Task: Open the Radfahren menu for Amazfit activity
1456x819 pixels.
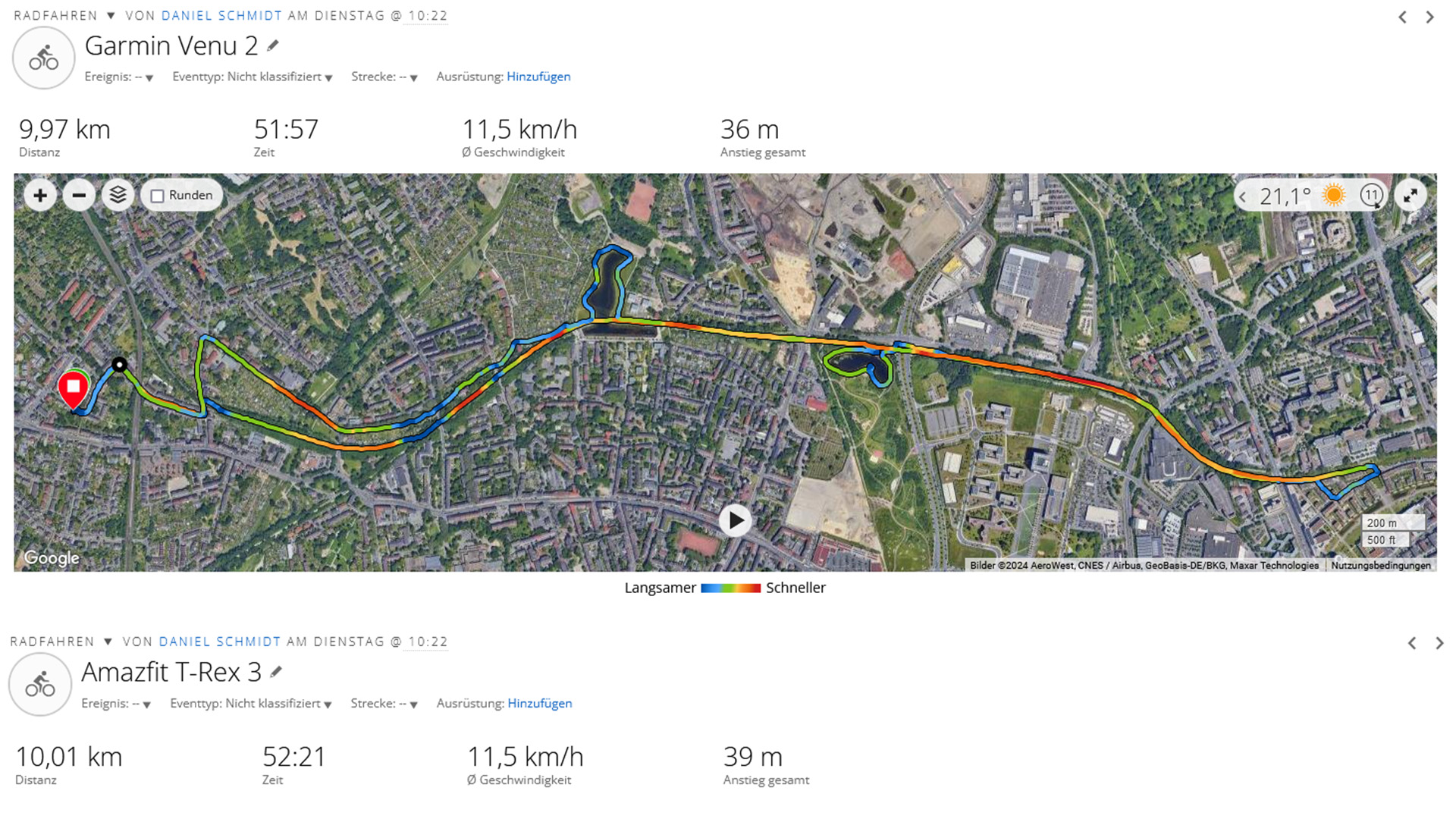Action: click(61, 642)
